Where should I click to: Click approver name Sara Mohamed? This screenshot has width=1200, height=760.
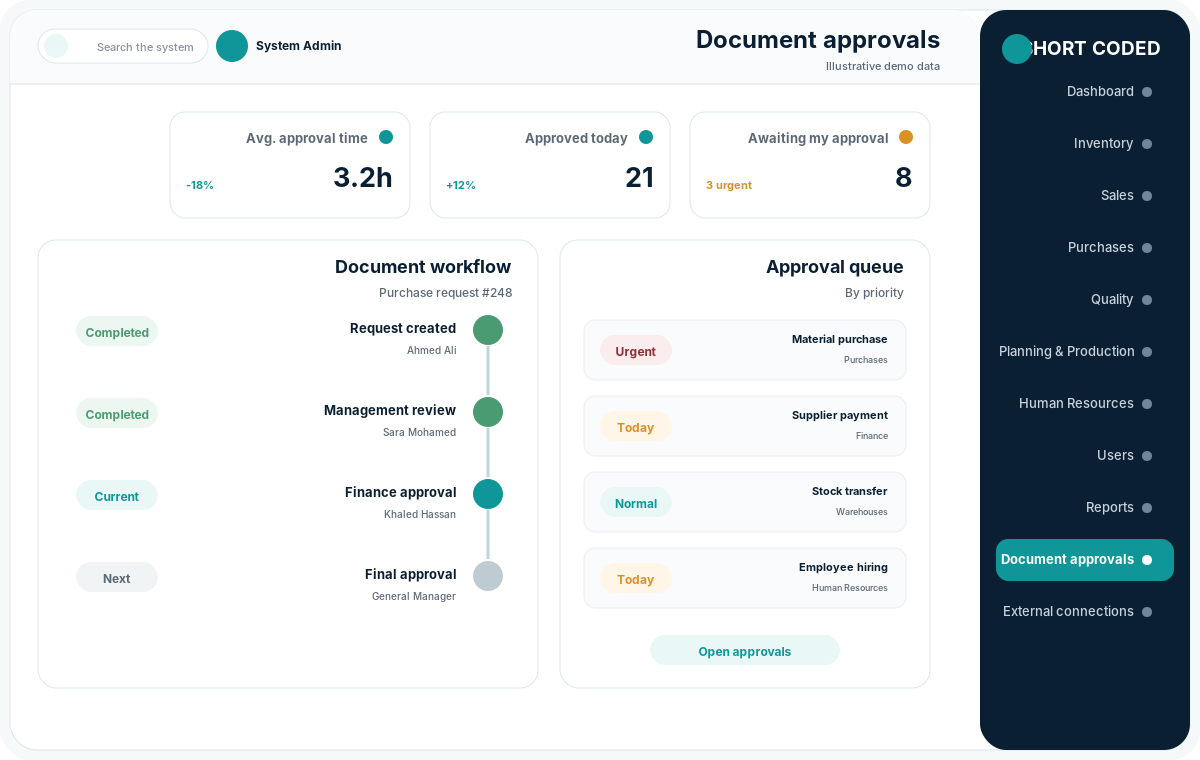coord(419,432)
